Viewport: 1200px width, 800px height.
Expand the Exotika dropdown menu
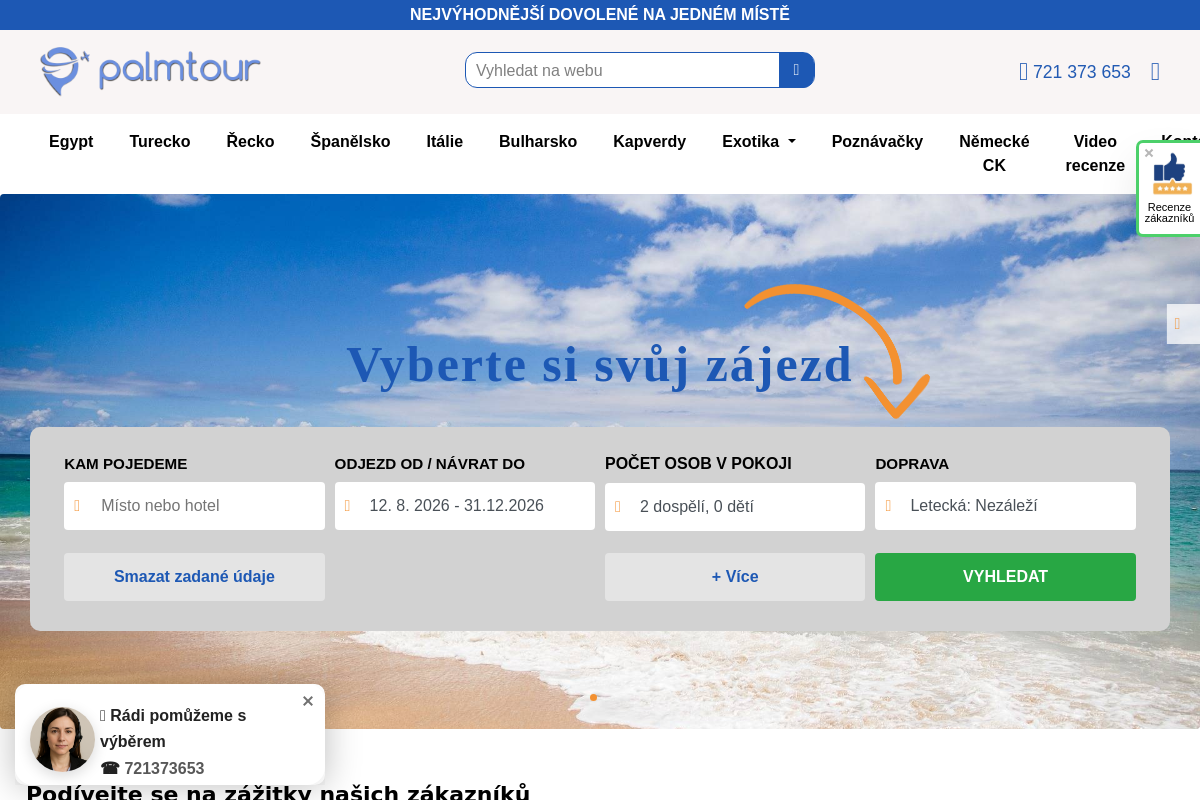(x=759, y=142)
